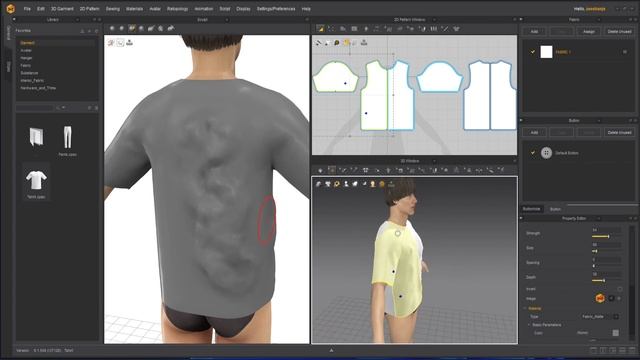Viewport: 640px width, 360px height.
Task: Click the Strength value field
Action: [606, 230]
